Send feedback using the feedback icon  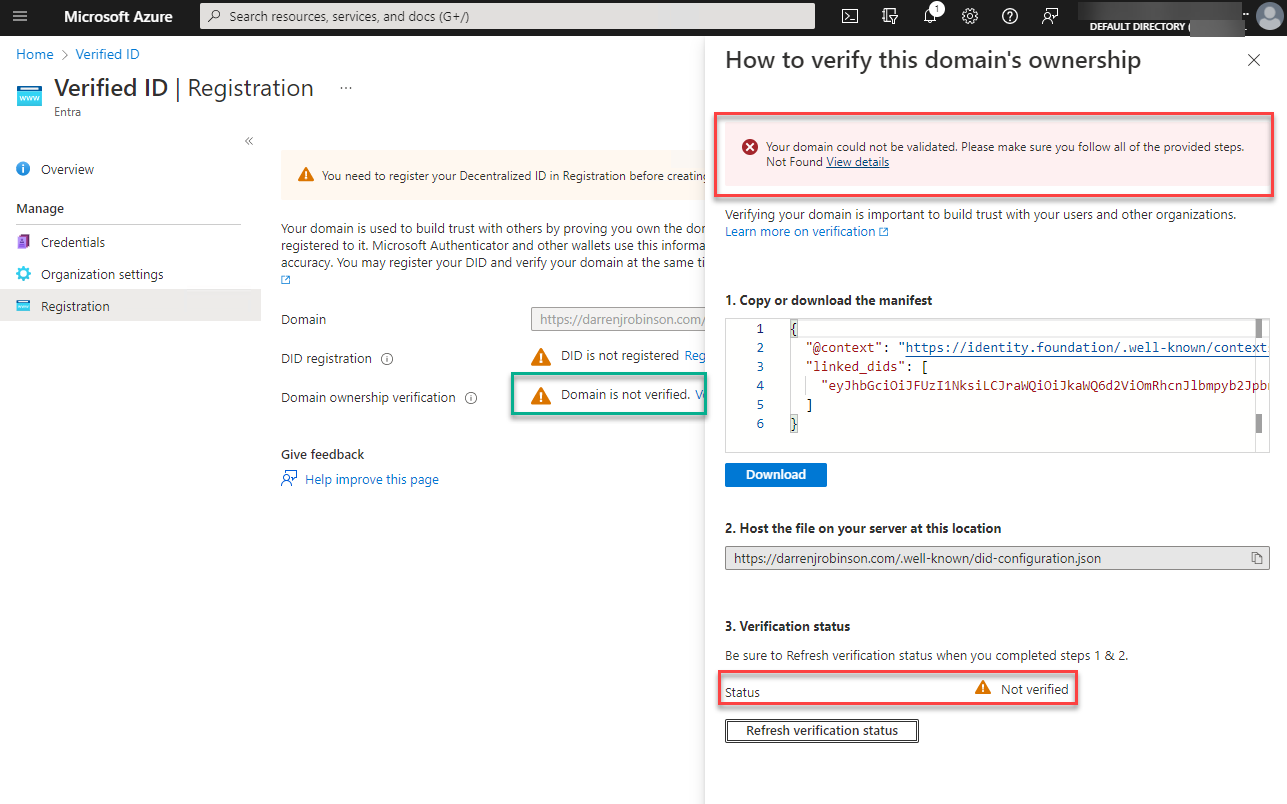[x=1048, y=16]
